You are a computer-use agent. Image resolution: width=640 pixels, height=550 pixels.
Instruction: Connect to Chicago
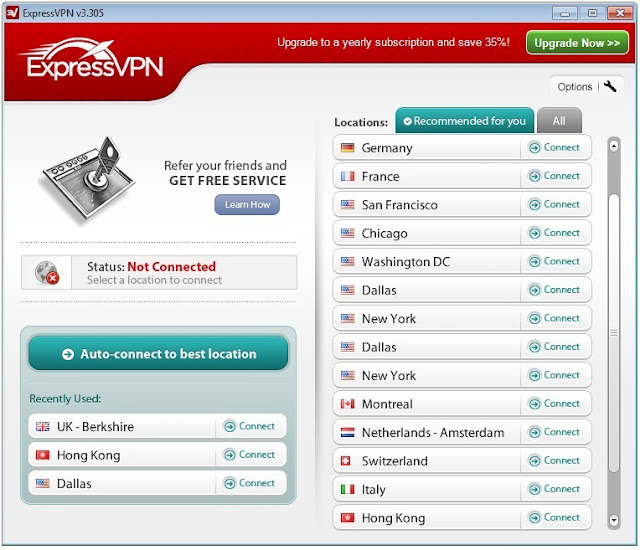(x=555, y=233)
